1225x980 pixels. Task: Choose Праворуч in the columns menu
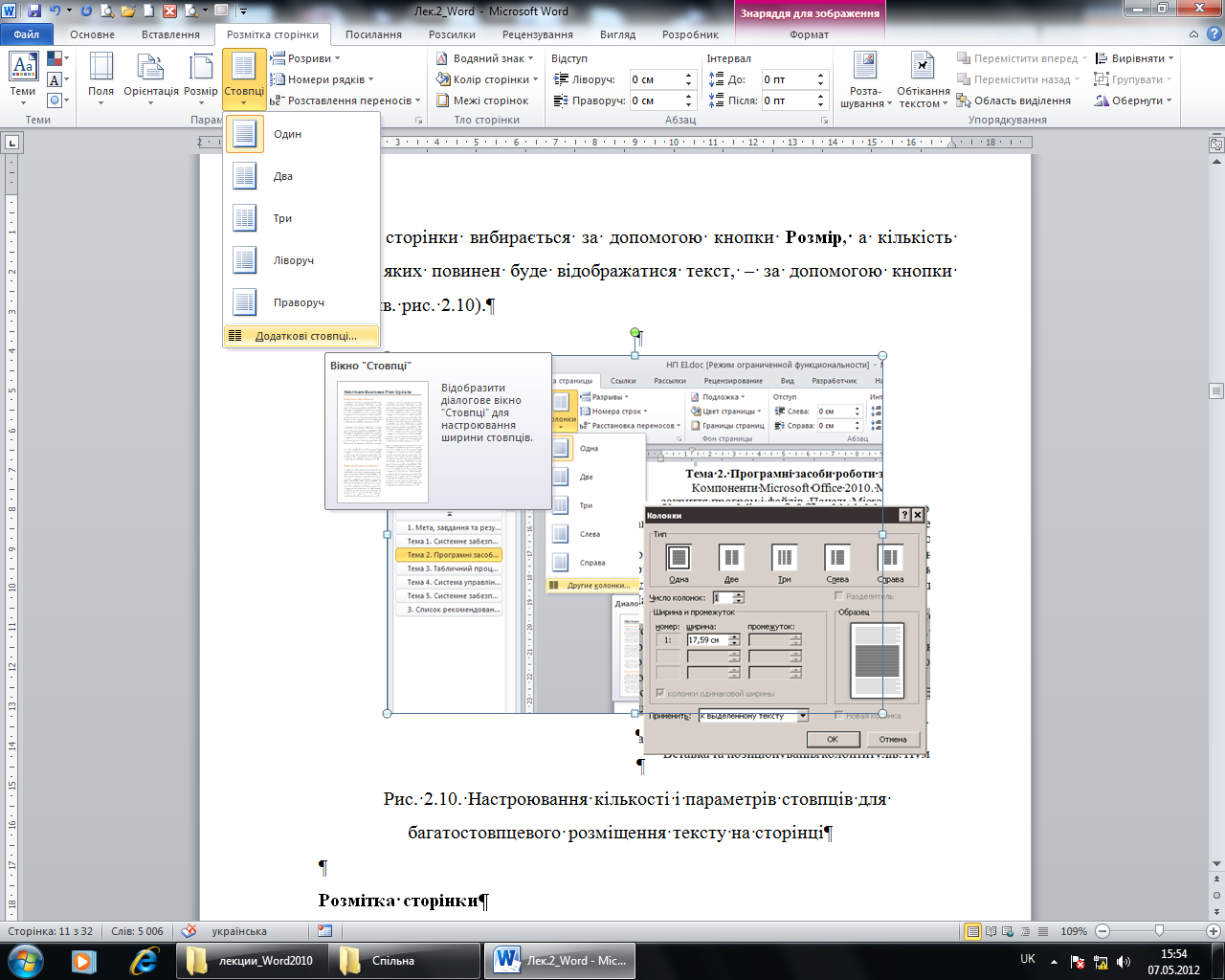[x=301, y=302]
